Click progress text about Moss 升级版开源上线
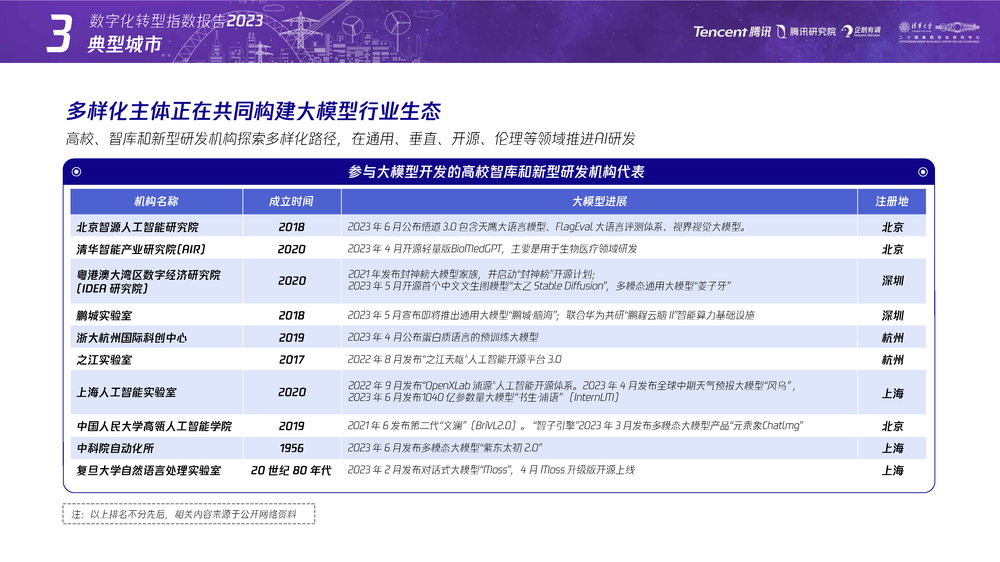The height and width of the screenshot is (562, 1000). (x=491, y=470)
